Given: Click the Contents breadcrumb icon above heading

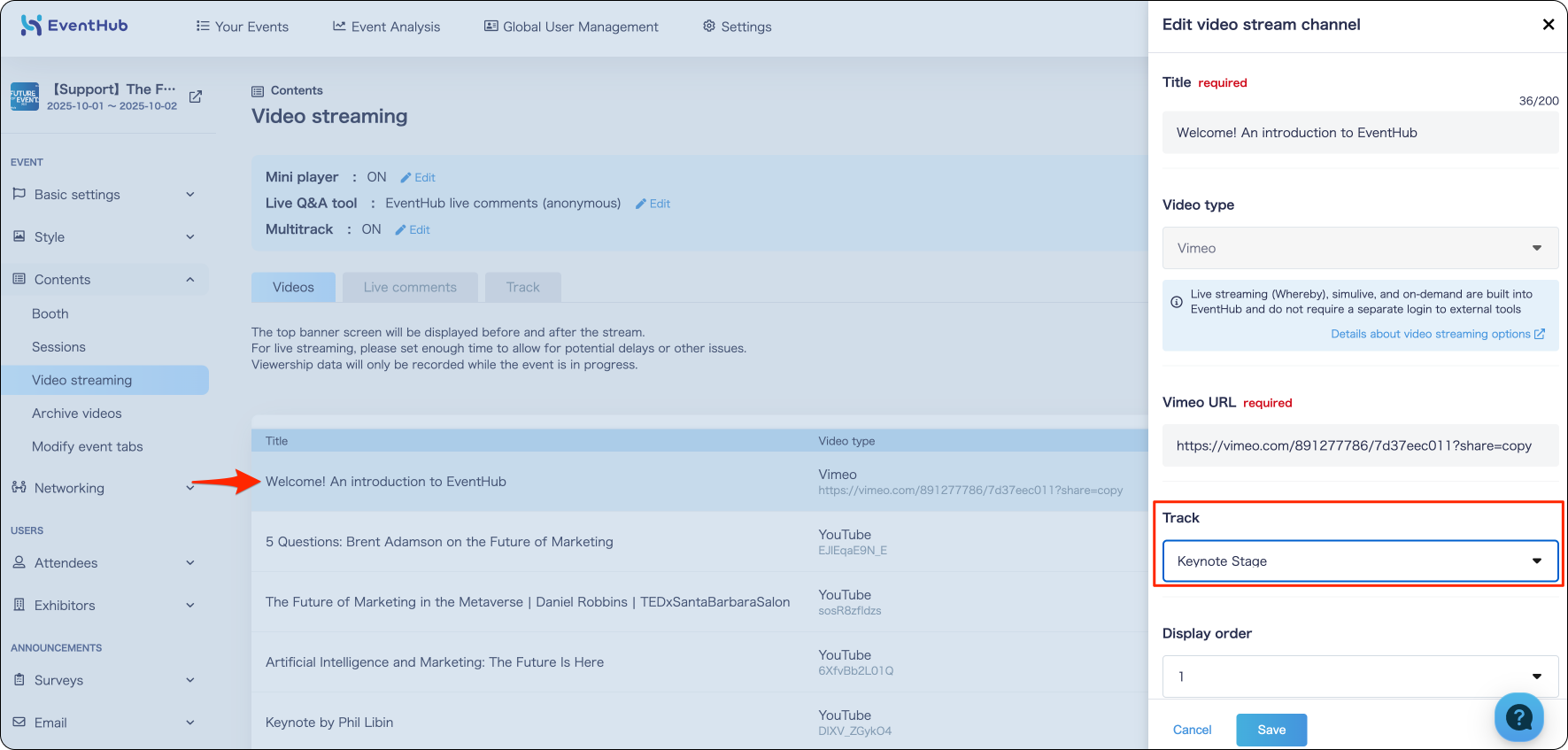Looking at the screenshot, I should click(x=258, y=91).
